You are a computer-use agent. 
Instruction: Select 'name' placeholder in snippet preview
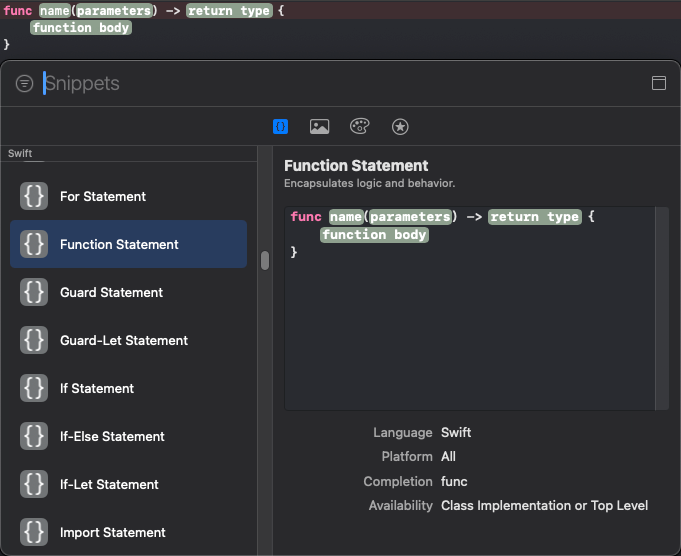[x=346, y=216]
